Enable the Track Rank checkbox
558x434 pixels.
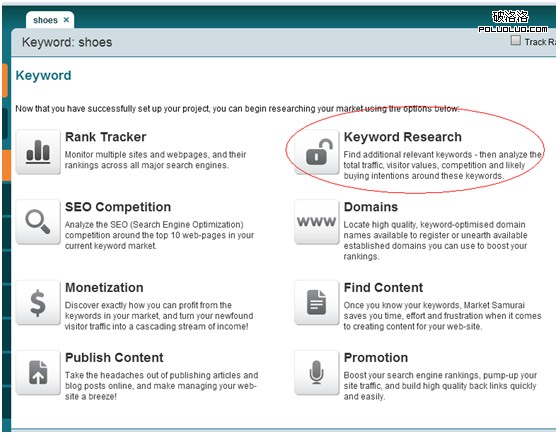pos(515,41)
